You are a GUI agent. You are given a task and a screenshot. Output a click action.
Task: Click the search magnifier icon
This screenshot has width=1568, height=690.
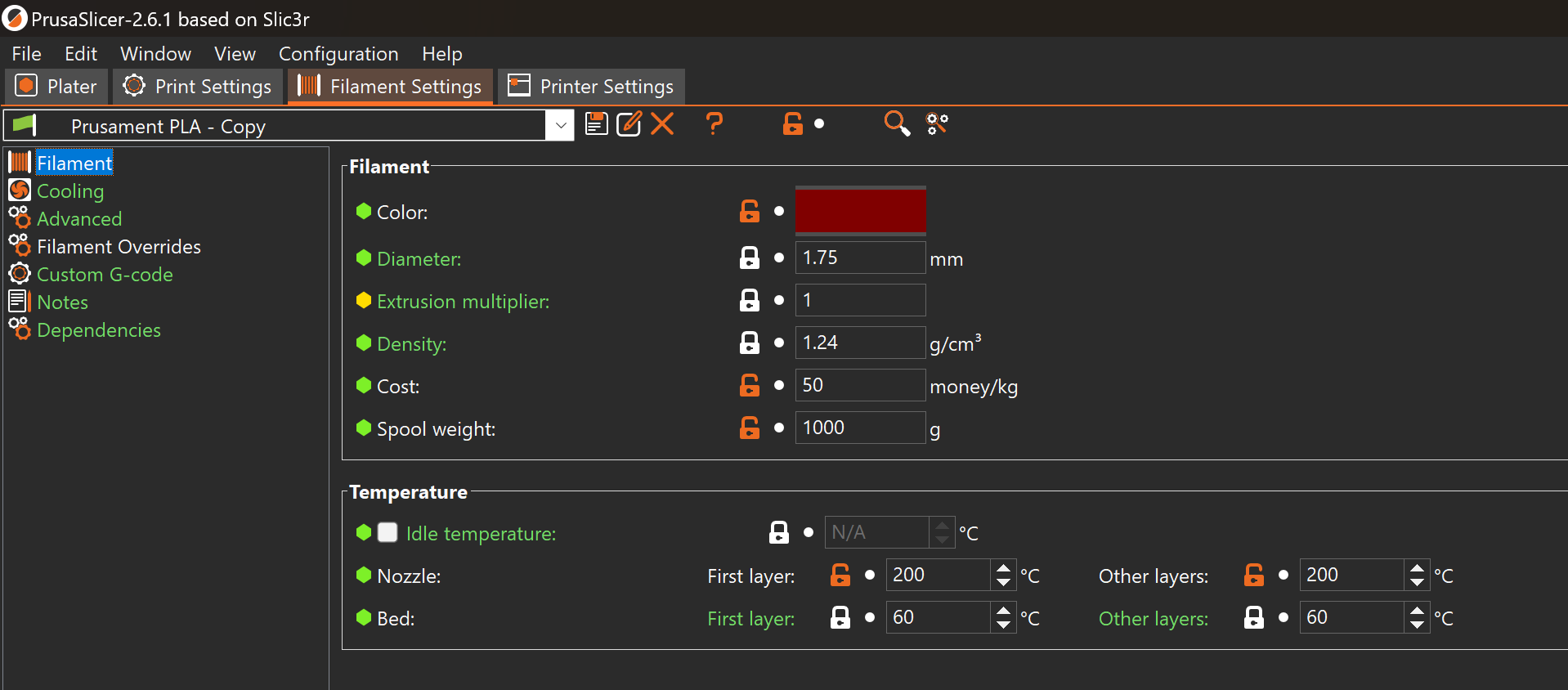[x=897, y=124]
